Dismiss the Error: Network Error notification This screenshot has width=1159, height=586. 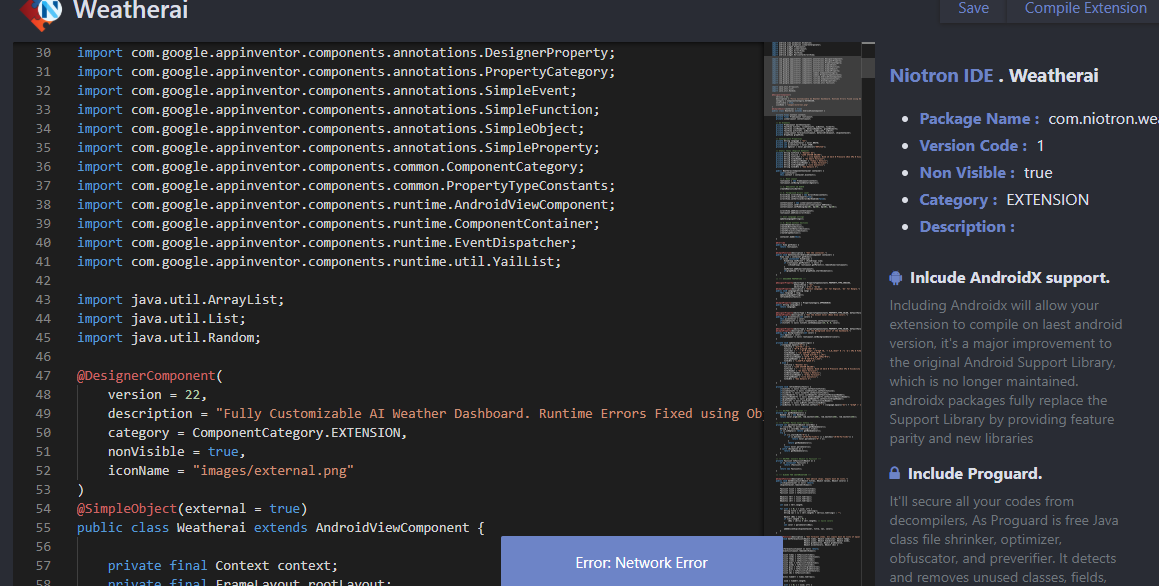click(641, 562)
